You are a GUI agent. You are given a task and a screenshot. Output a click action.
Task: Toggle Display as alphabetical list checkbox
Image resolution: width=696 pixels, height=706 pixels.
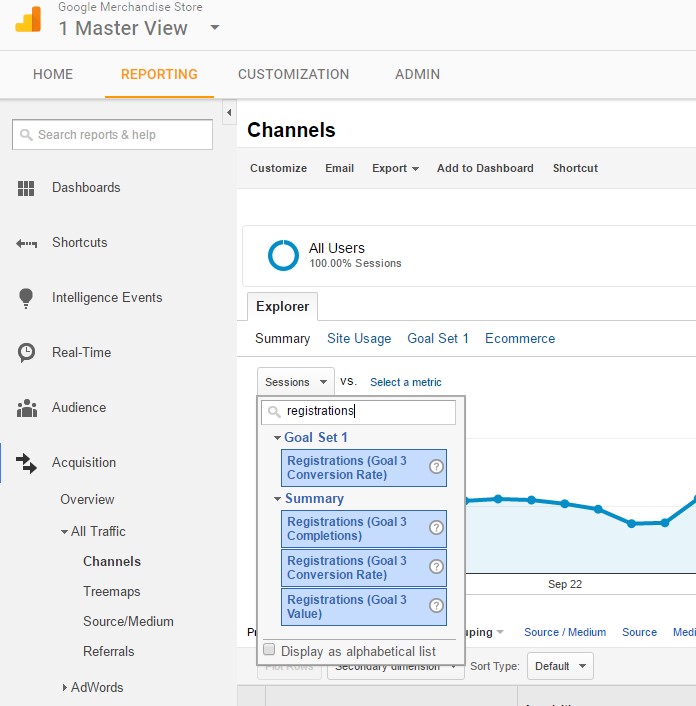[x=269, y=649]
